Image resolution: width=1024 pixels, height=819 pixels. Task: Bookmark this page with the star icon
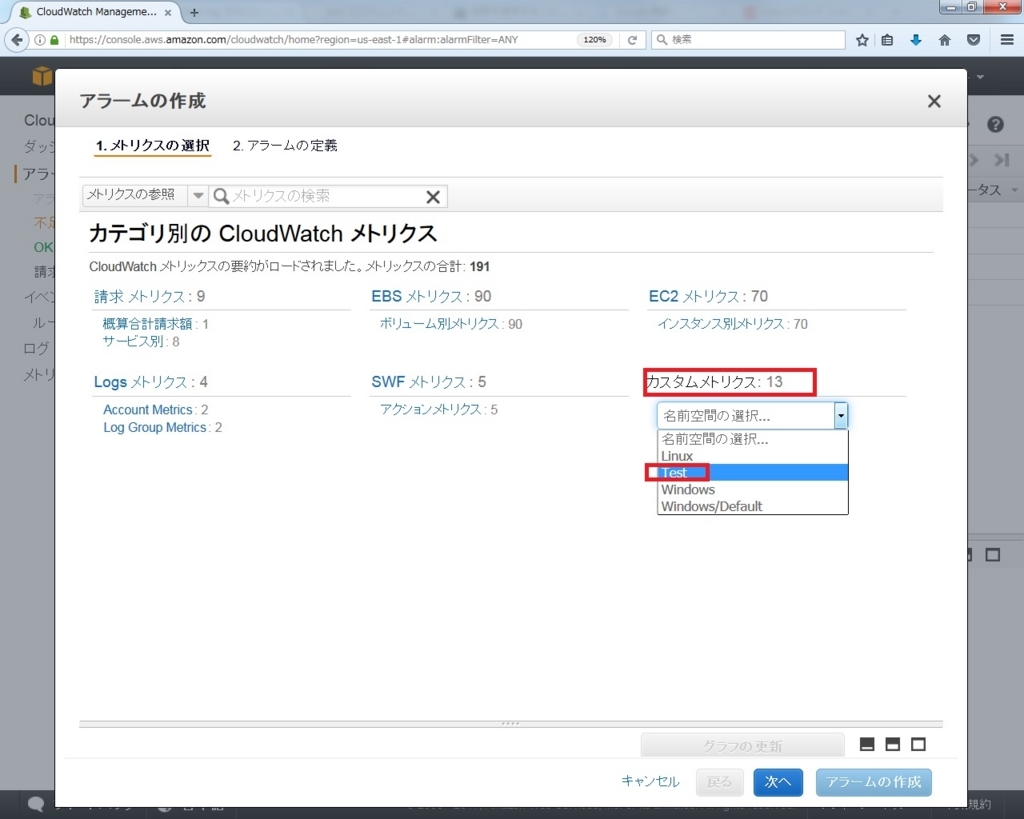click(x=862, y=40)
